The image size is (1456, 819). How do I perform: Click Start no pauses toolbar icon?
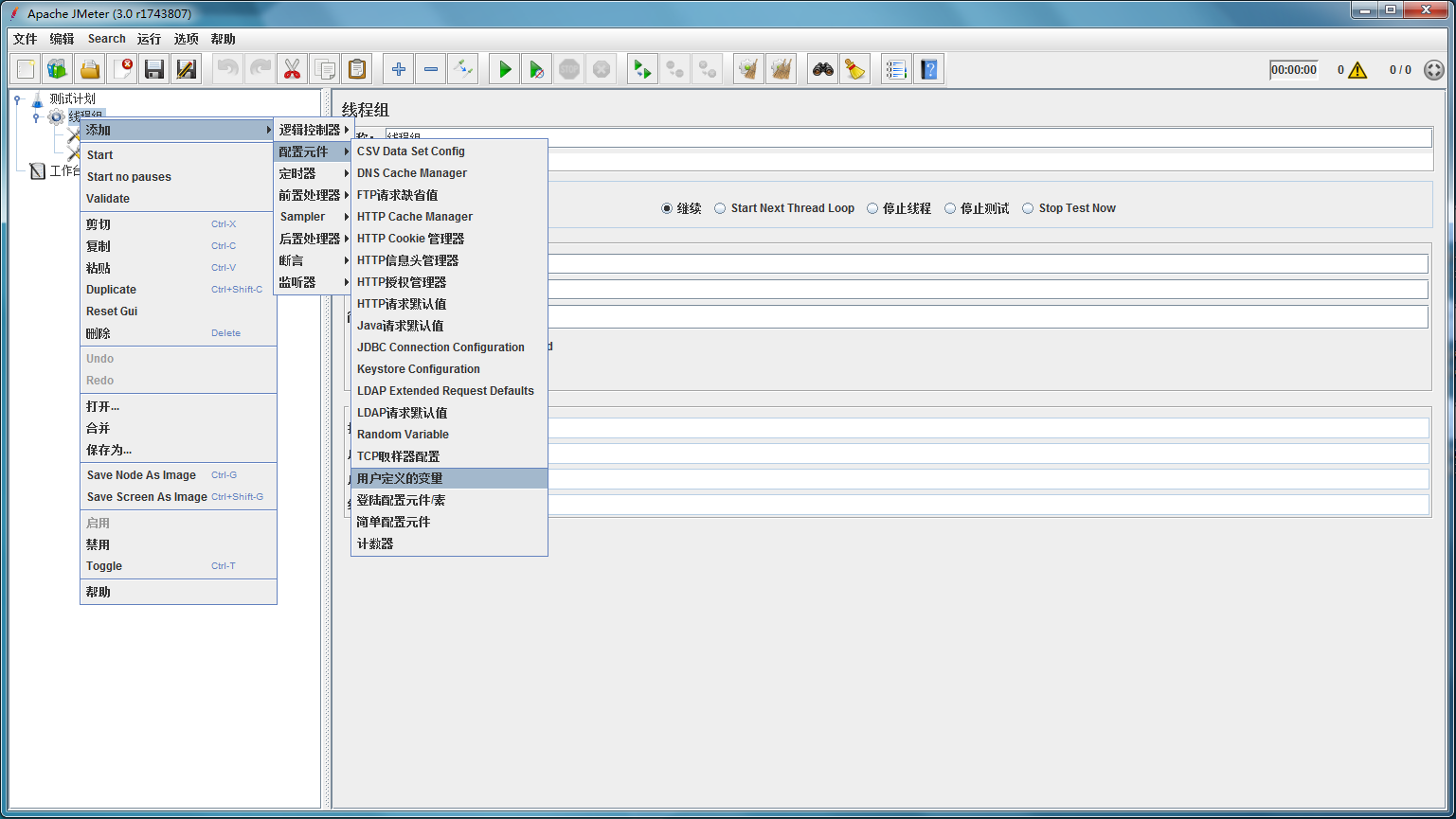536,69
